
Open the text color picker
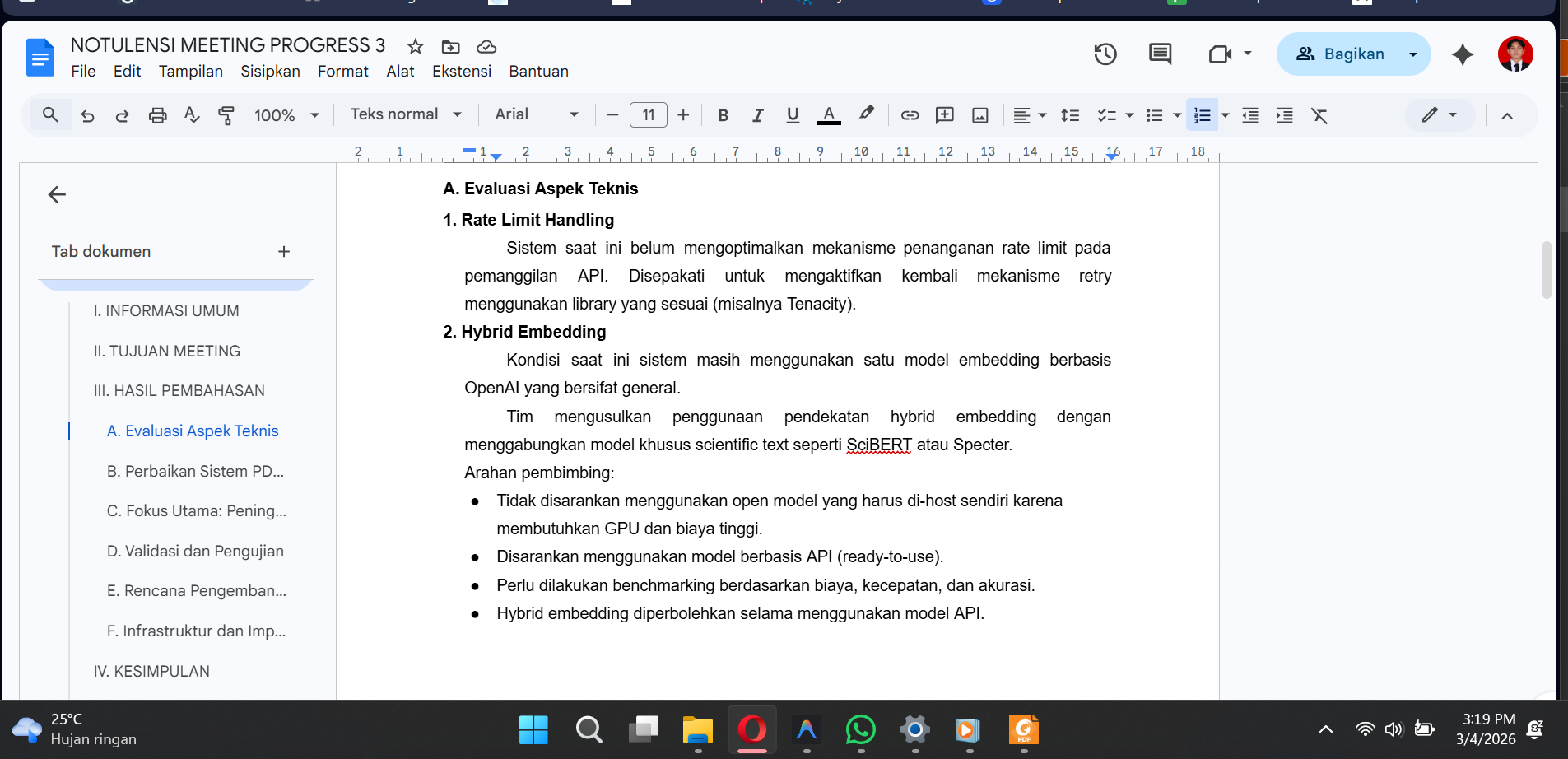[829, 115]
